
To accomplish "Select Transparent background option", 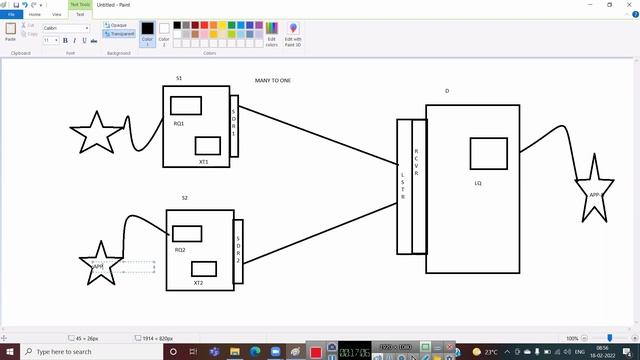I will coord(119,34).
